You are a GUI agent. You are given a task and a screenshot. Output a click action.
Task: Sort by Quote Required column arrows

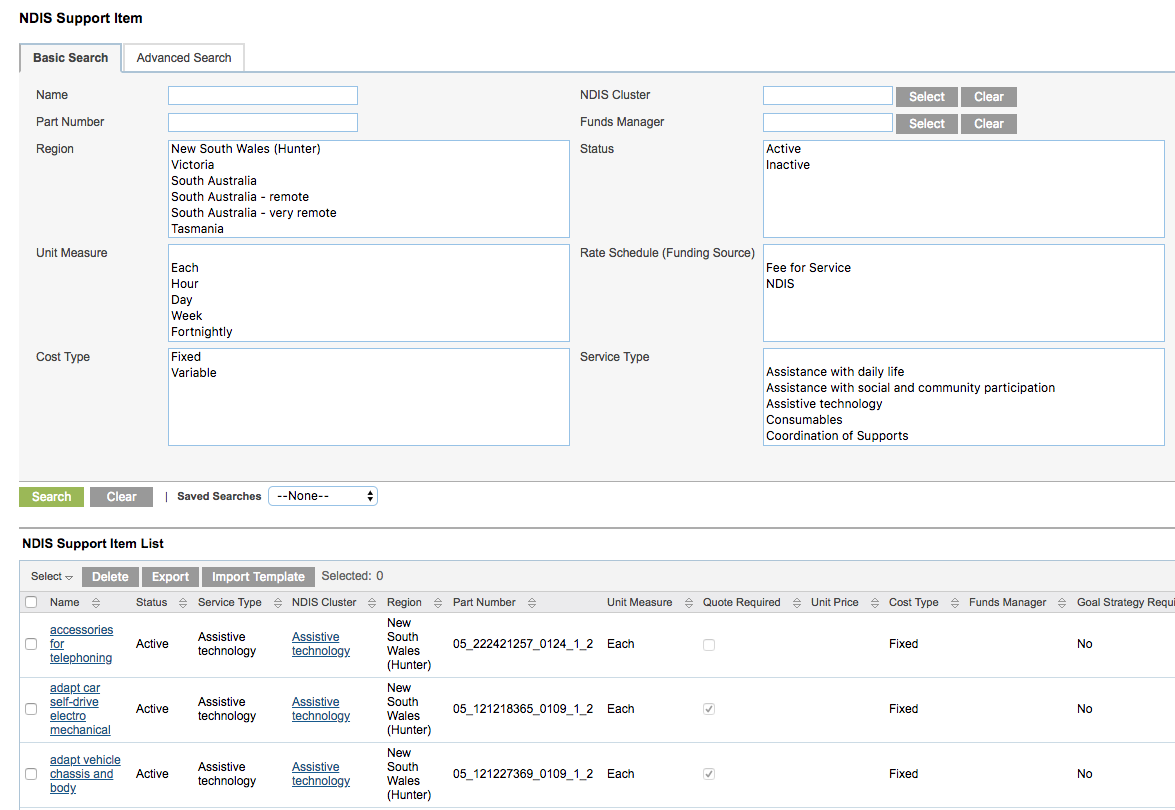[797, 602]
